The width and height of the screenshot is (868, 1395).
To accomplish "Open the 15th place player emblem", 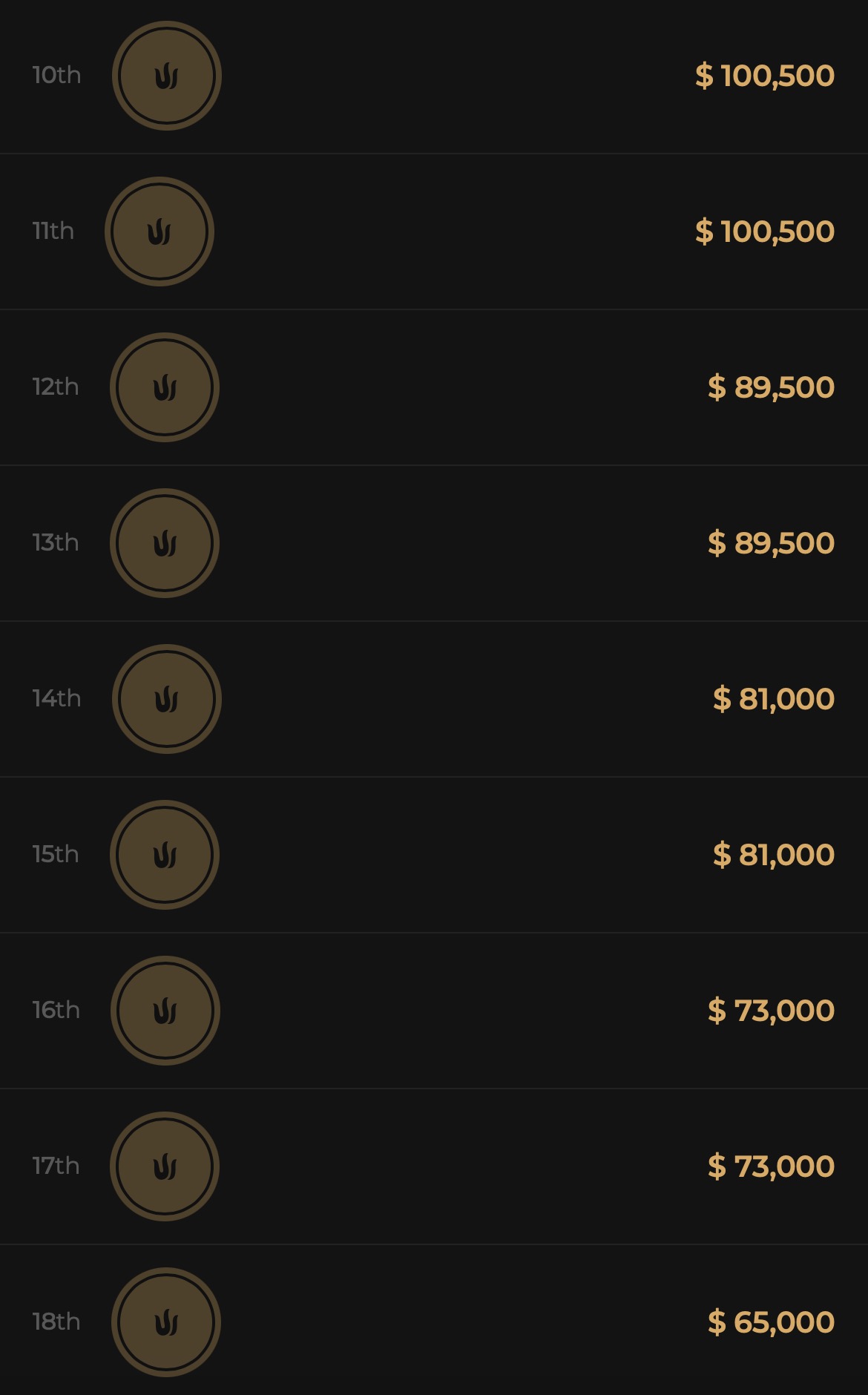I will (165, 855).
